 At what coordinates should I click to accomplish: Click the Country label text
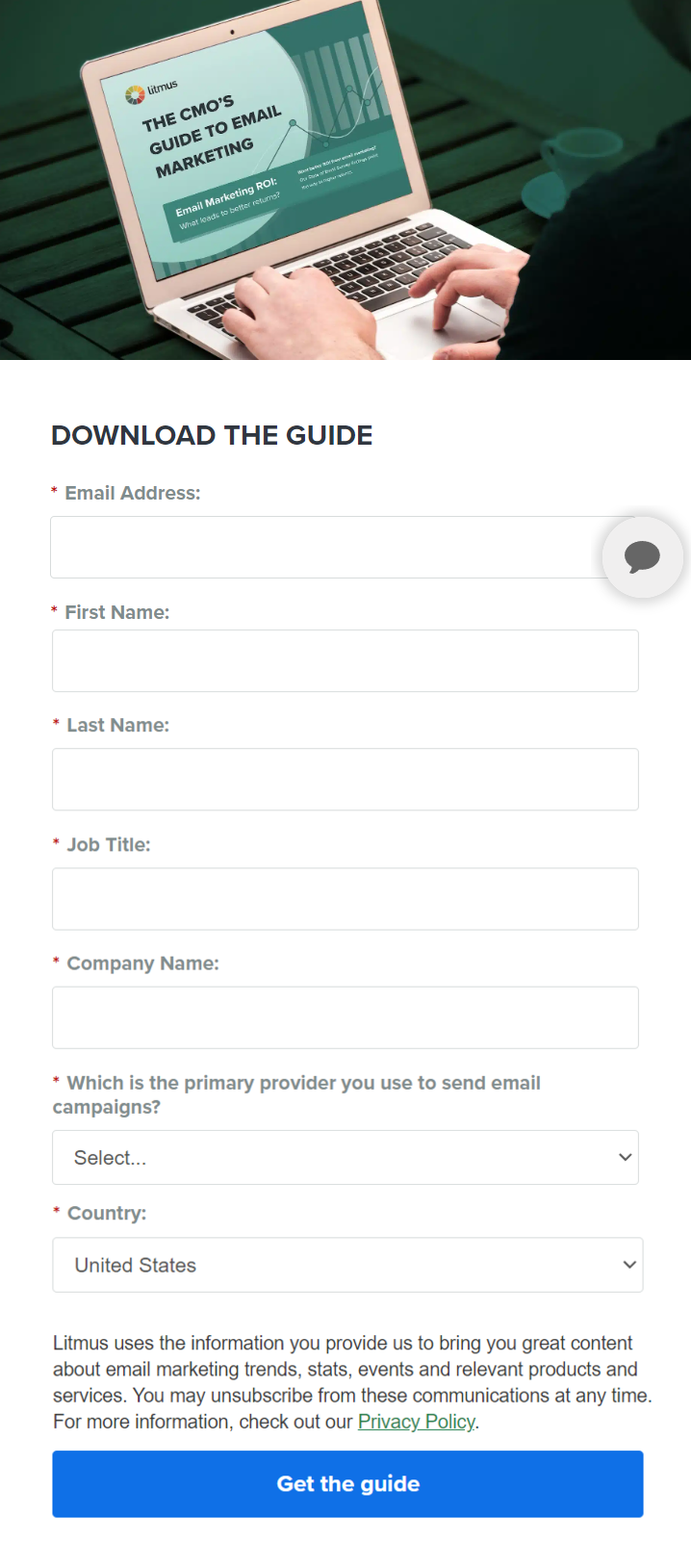(107, 1213)
